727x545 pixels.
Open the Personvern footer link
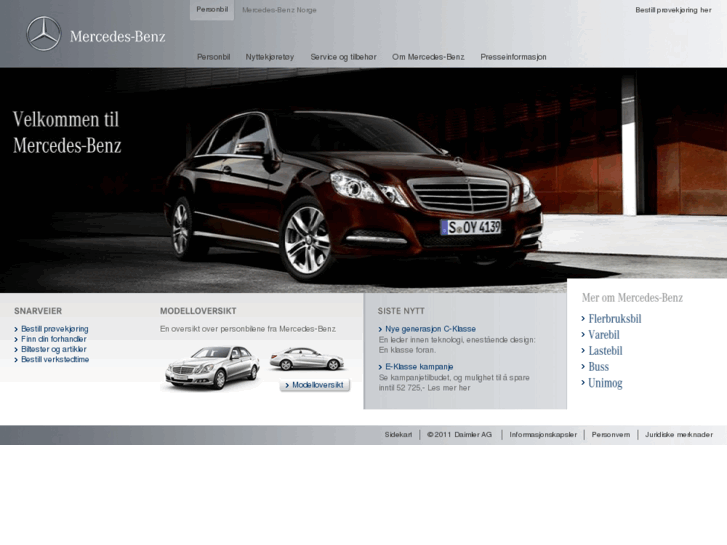(611, 435)
